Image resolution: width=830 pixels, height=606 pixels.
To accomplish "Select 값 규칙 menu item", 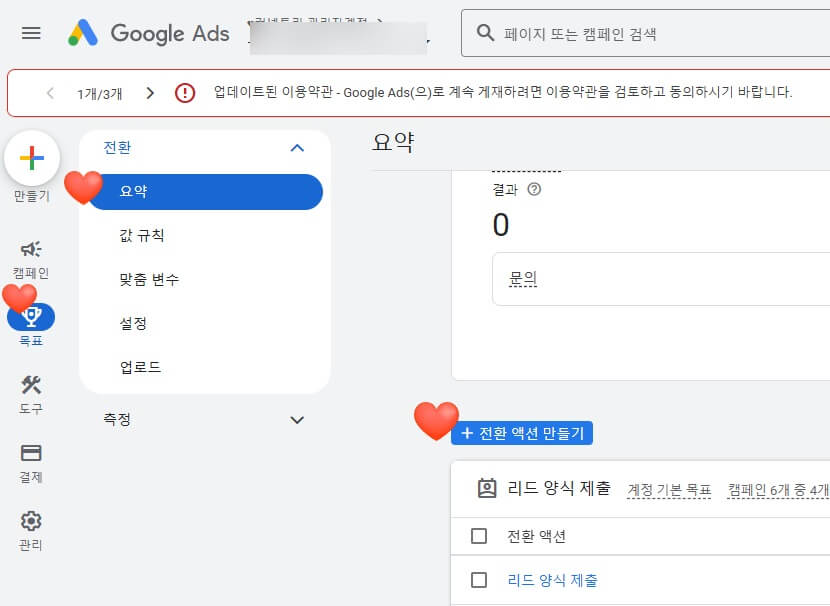I will [142, 235].
